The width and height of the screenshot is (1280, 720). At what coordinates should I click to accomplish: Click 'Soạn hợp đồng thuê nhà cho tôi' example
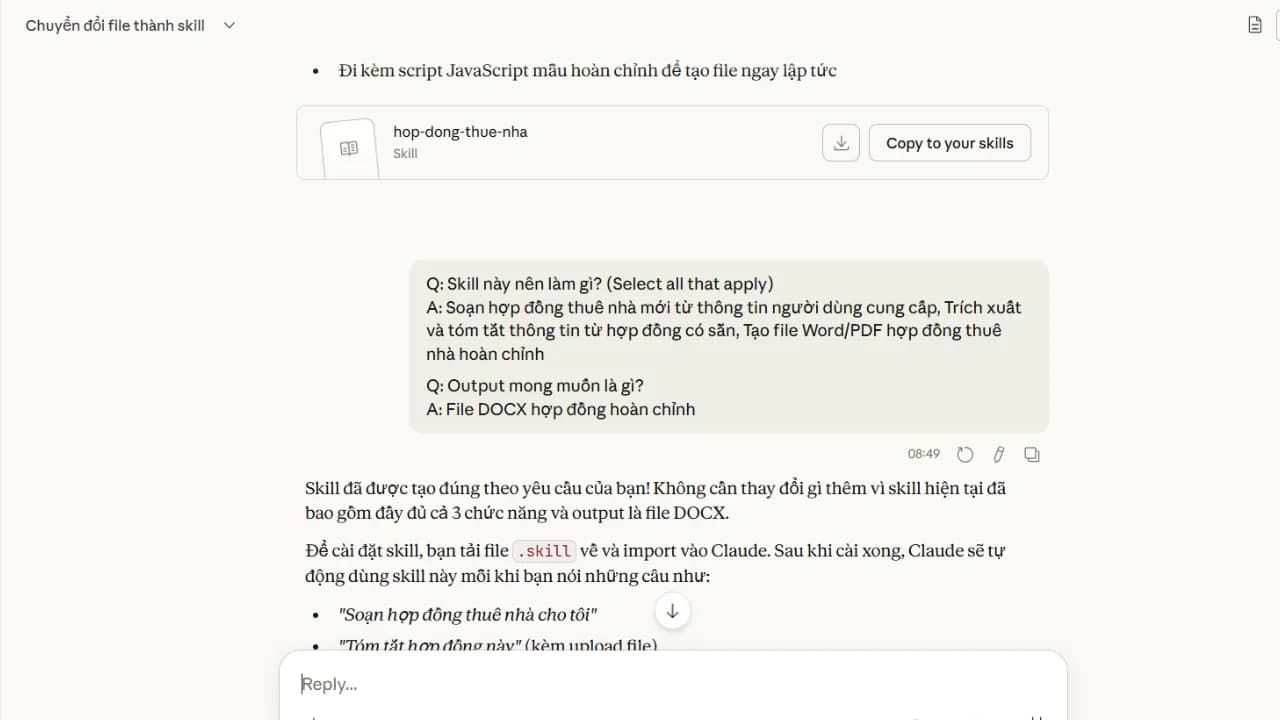coord(468,614)
